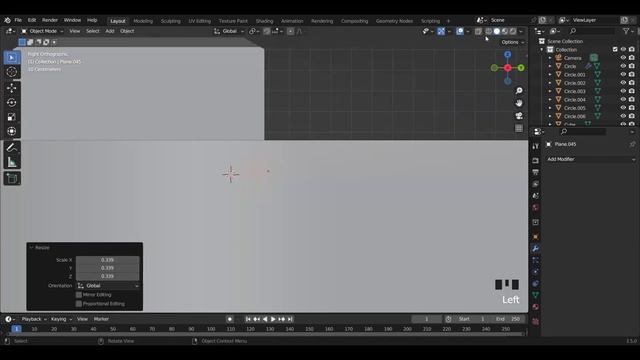
Task: Open the Keying dropdown in timeline
Action: click(x=61, y=319)
